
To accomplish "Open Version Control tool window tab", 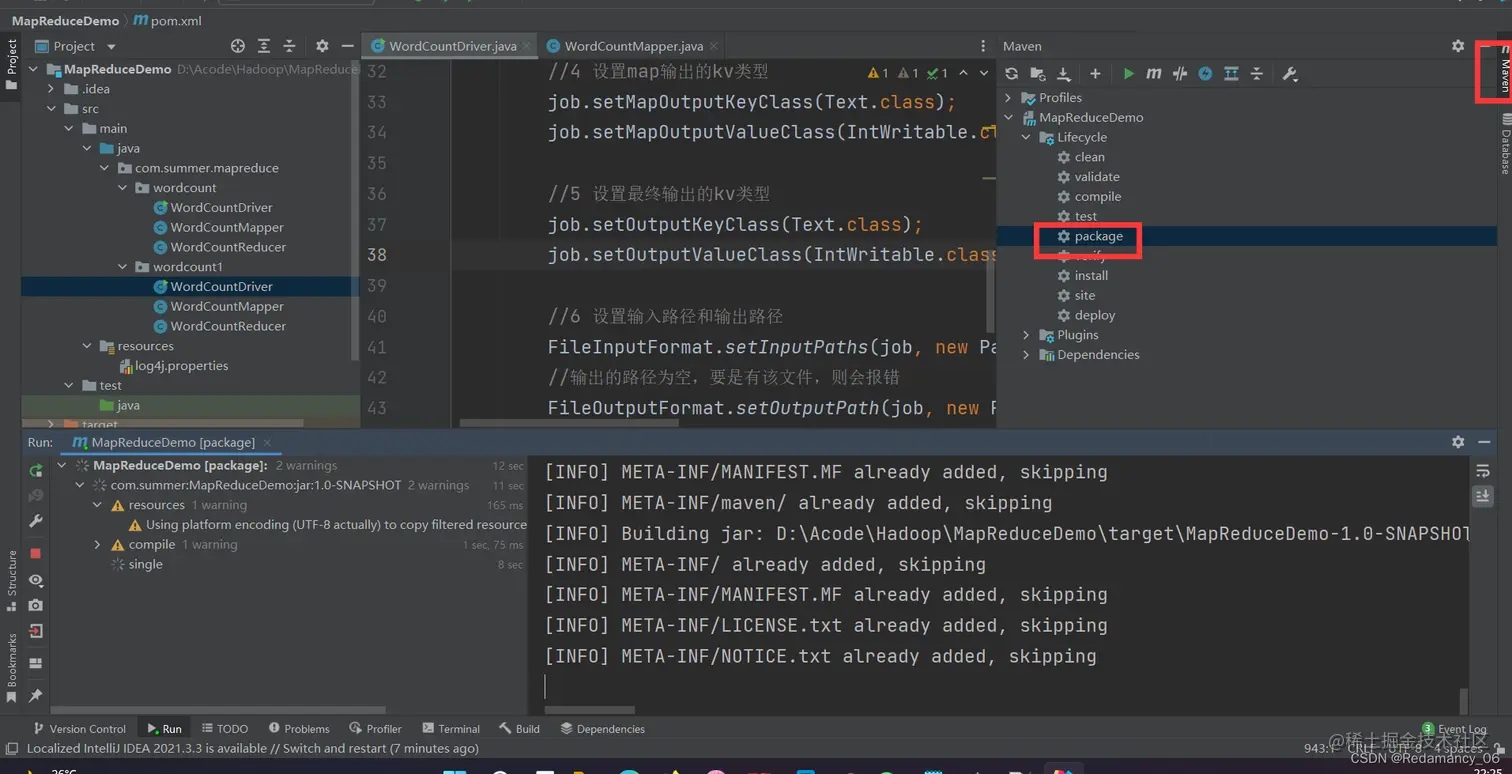I will (x=80, y=729).
